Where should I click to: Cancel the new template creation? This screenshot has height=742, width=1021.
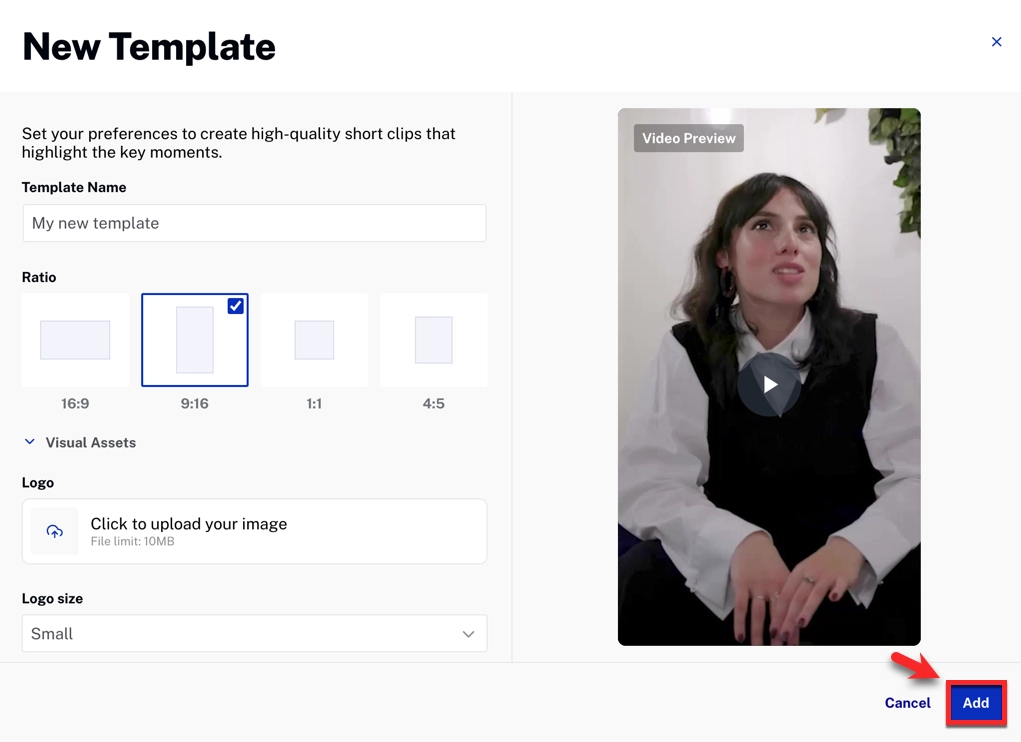pos(907,703)
